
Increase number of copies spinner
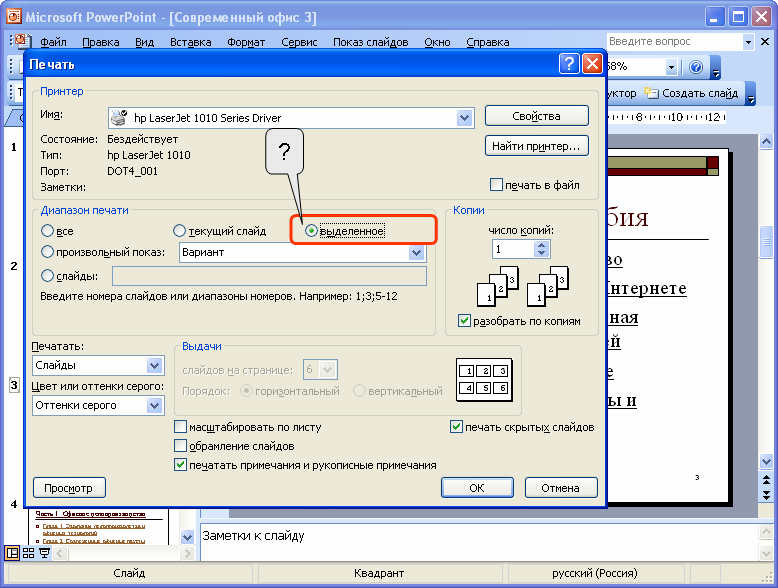coord(541,245)
